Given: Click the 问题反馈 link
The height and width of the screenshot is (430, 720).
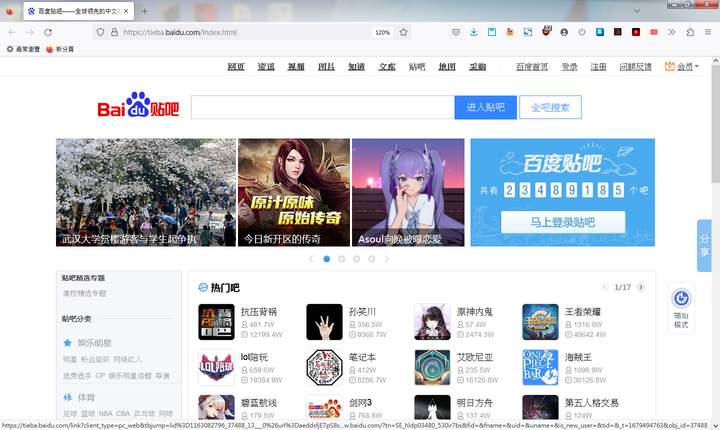Looking at the screenshot, I should (x=635, y=67).
